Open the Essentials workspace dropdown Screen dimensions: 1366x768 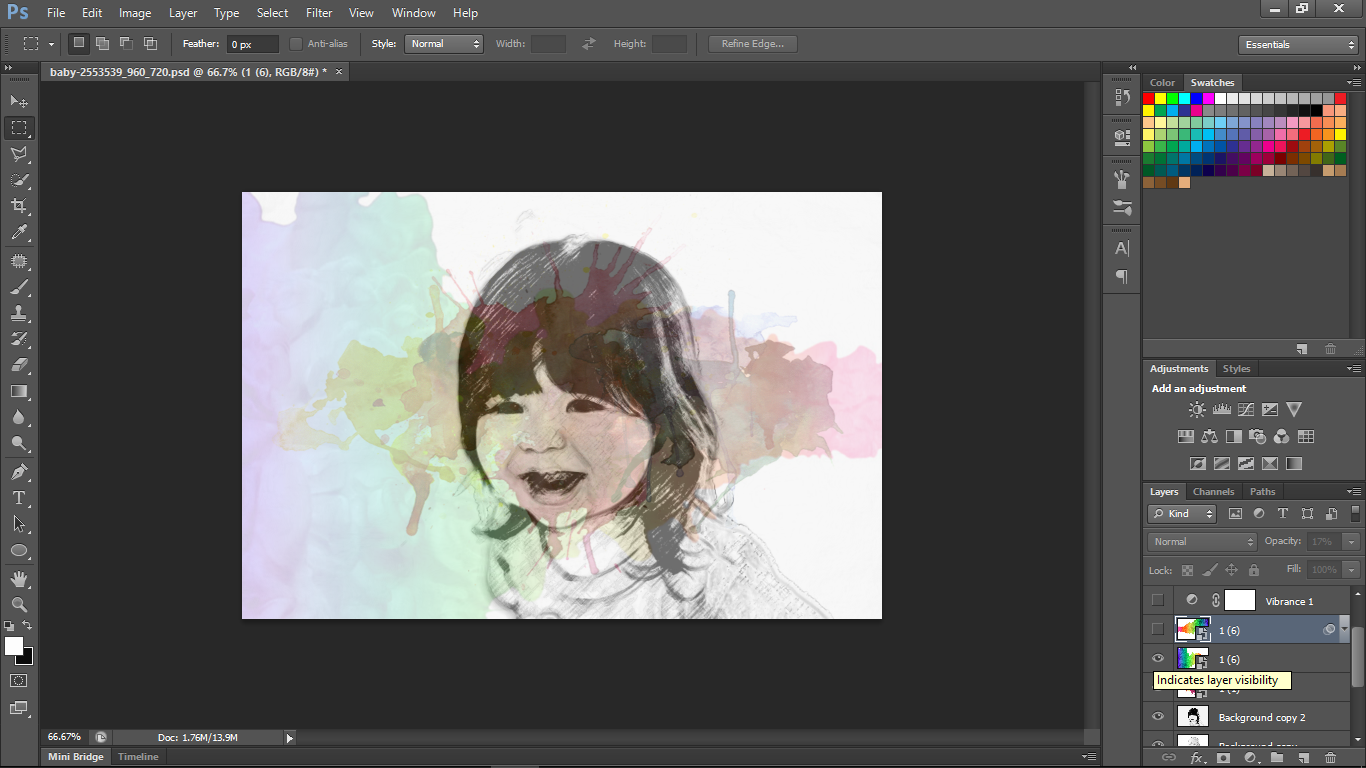[x=1297, y=45]
